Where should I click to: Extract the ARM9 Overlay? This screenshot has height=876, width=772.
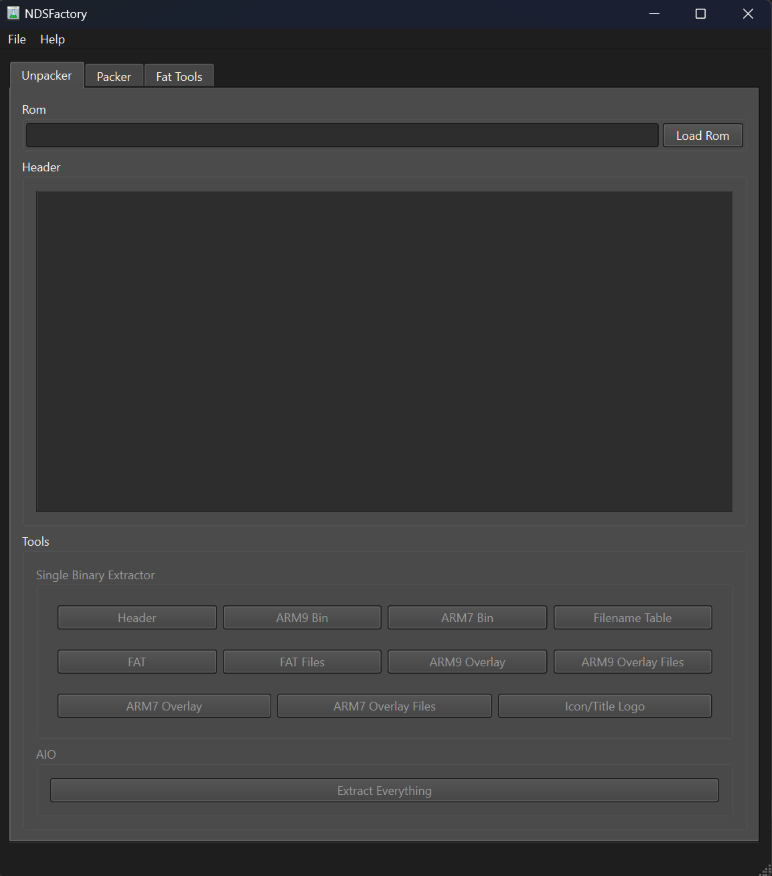pyautogui.click(x=467, y=662)
